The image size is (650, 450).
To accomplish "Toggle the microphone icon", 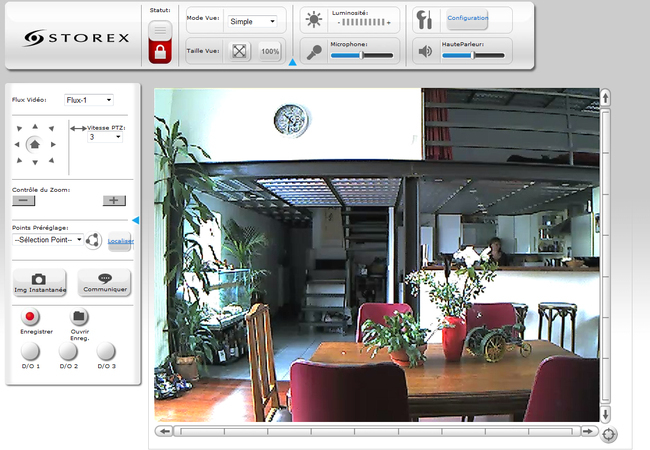I will (314, 52).
